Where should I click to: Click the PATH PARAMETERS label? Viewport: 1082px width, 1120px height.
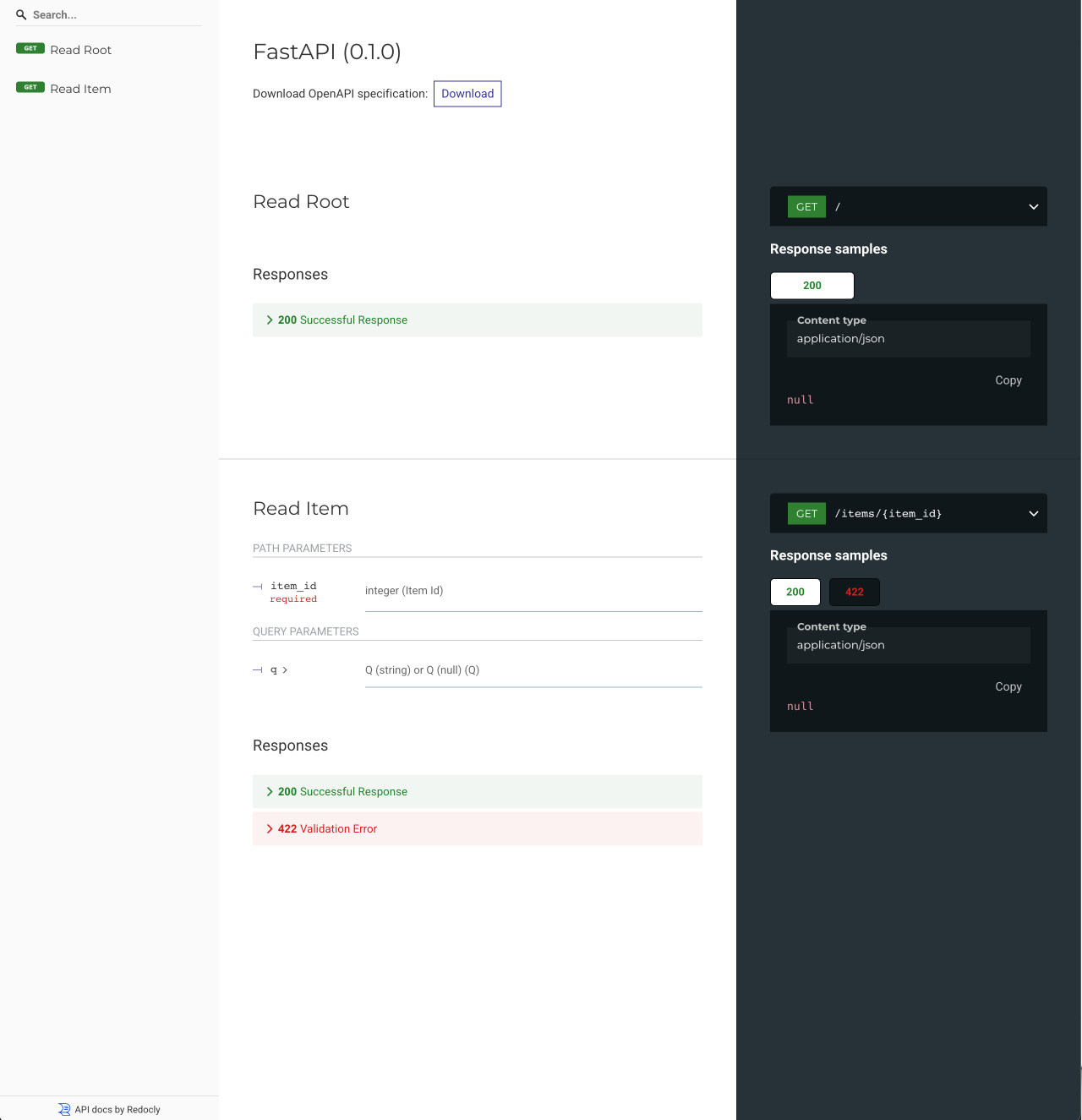(303, 549)
